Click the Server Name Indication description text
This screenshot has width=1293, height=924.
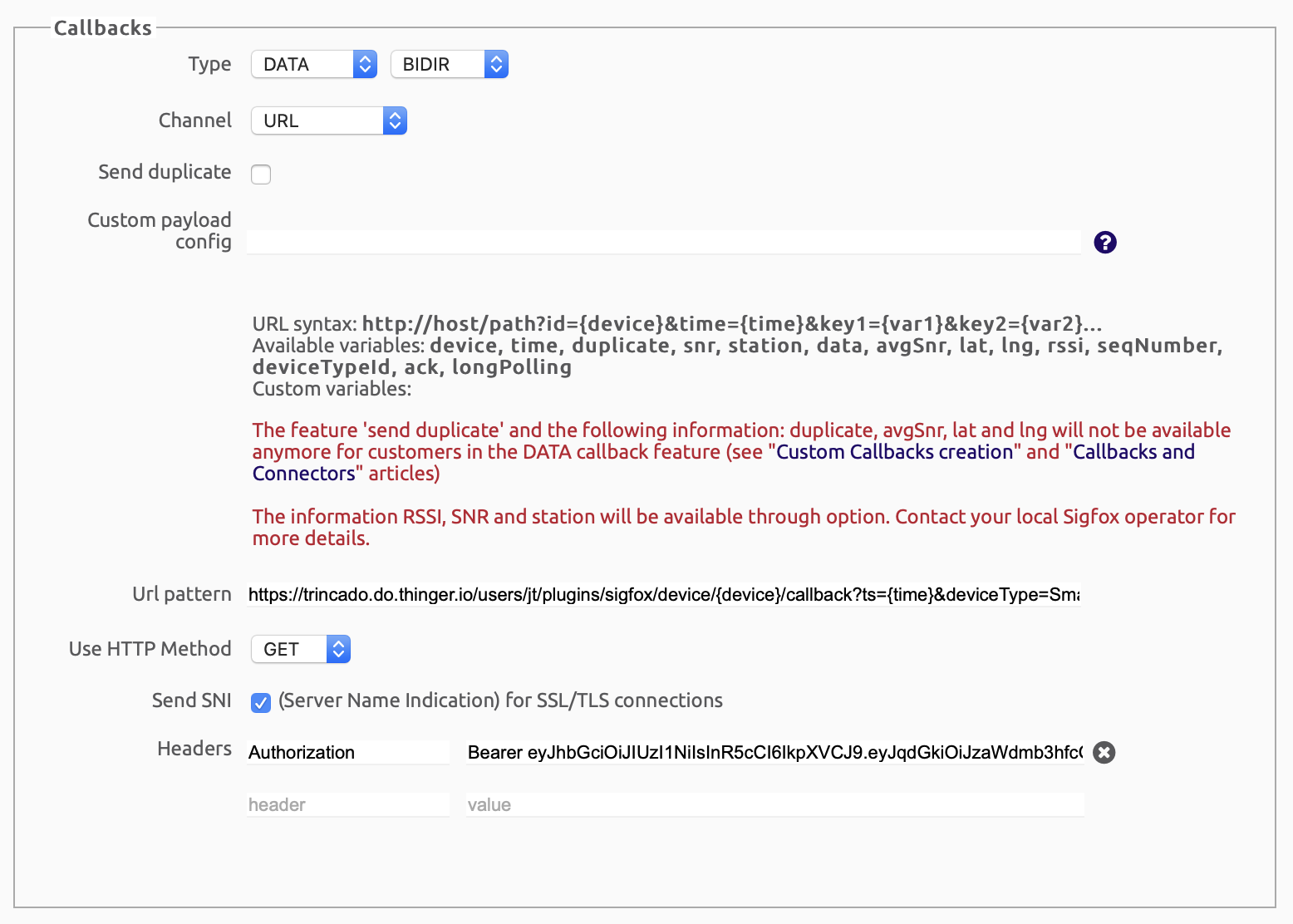click(500, 700)
